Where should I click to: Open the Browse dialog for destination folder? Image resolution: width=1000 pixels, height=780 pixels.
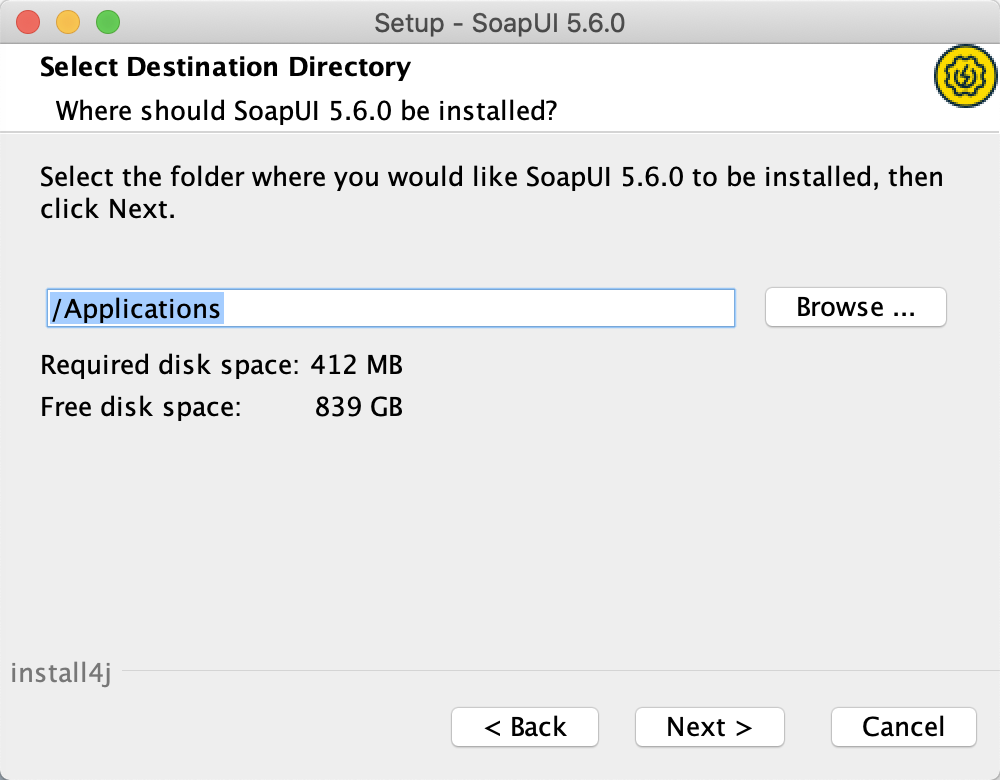click(x=855, y=307)
